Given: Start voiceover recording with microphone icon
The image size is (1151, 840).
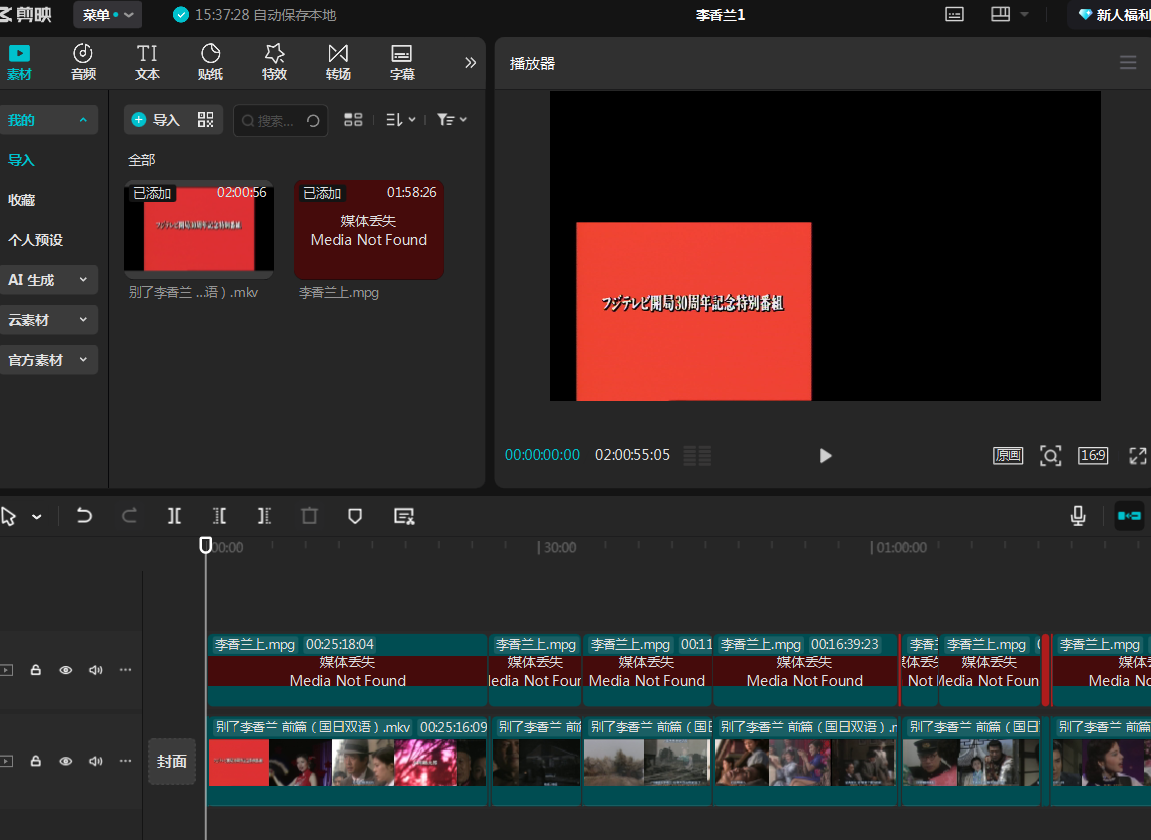Looking at the screenshot, I should [1078, 516].
